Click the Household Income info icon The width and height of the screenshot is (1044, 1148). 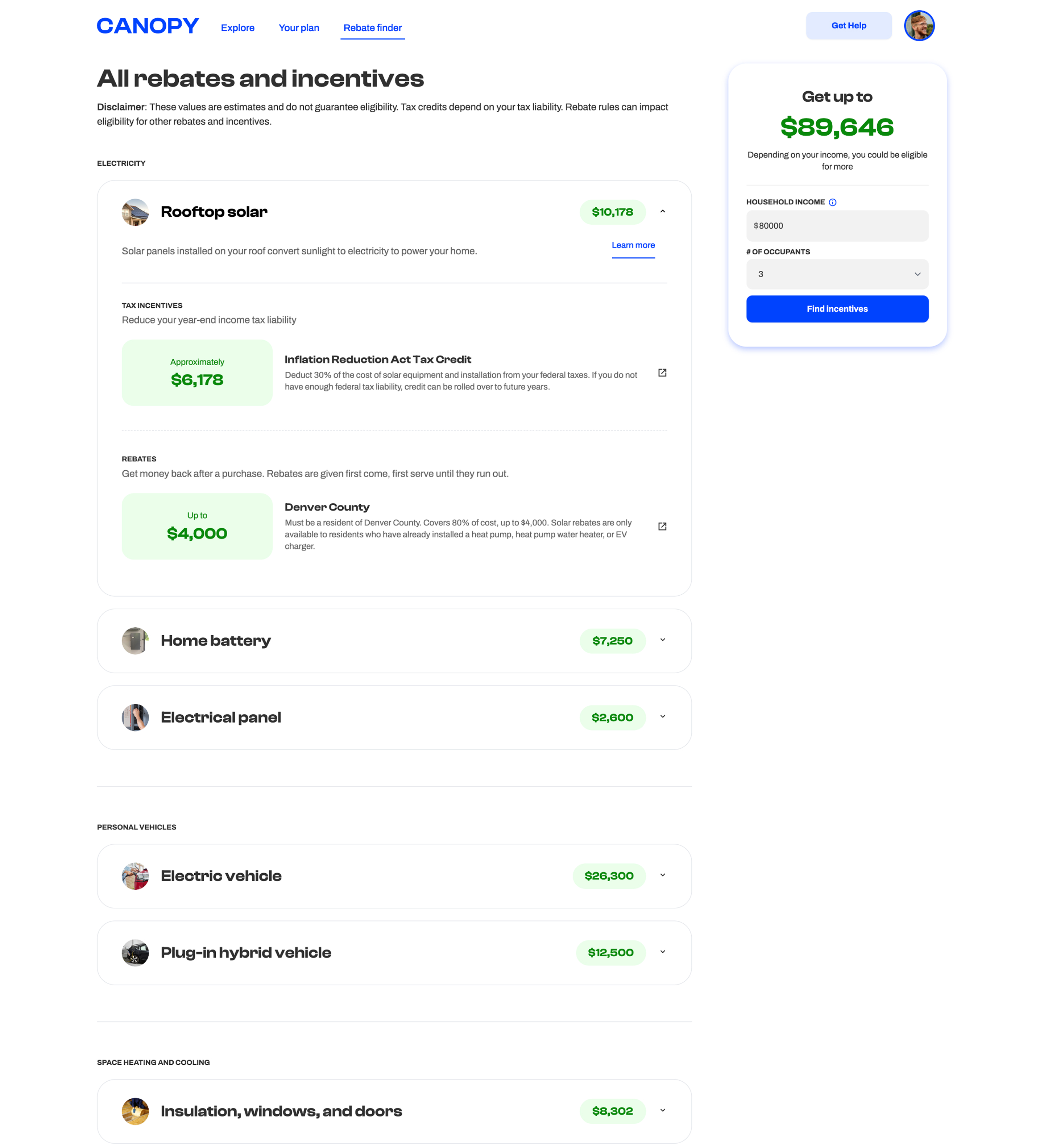pos(833,201)
